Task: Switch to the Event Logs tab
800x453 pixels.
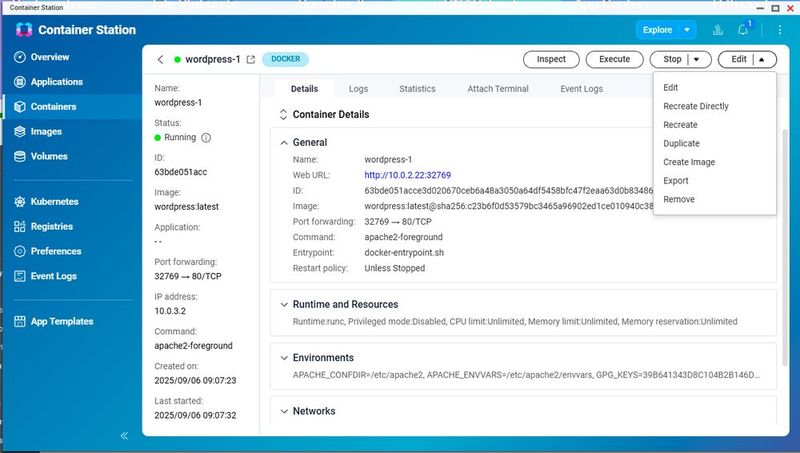Action: point(582,89)
